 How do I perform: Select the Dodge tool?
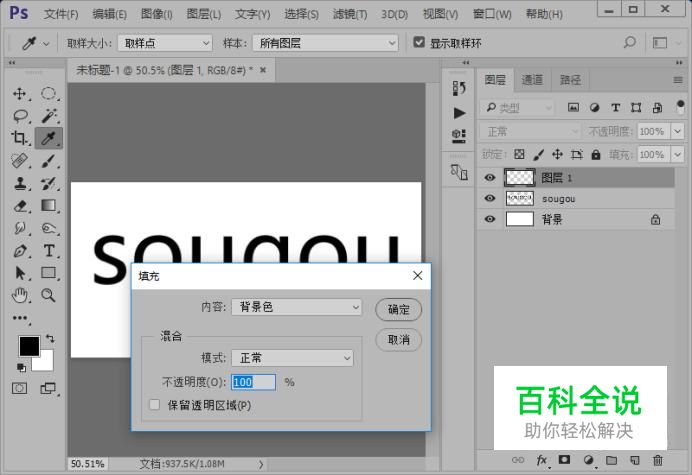pos(49,228)
